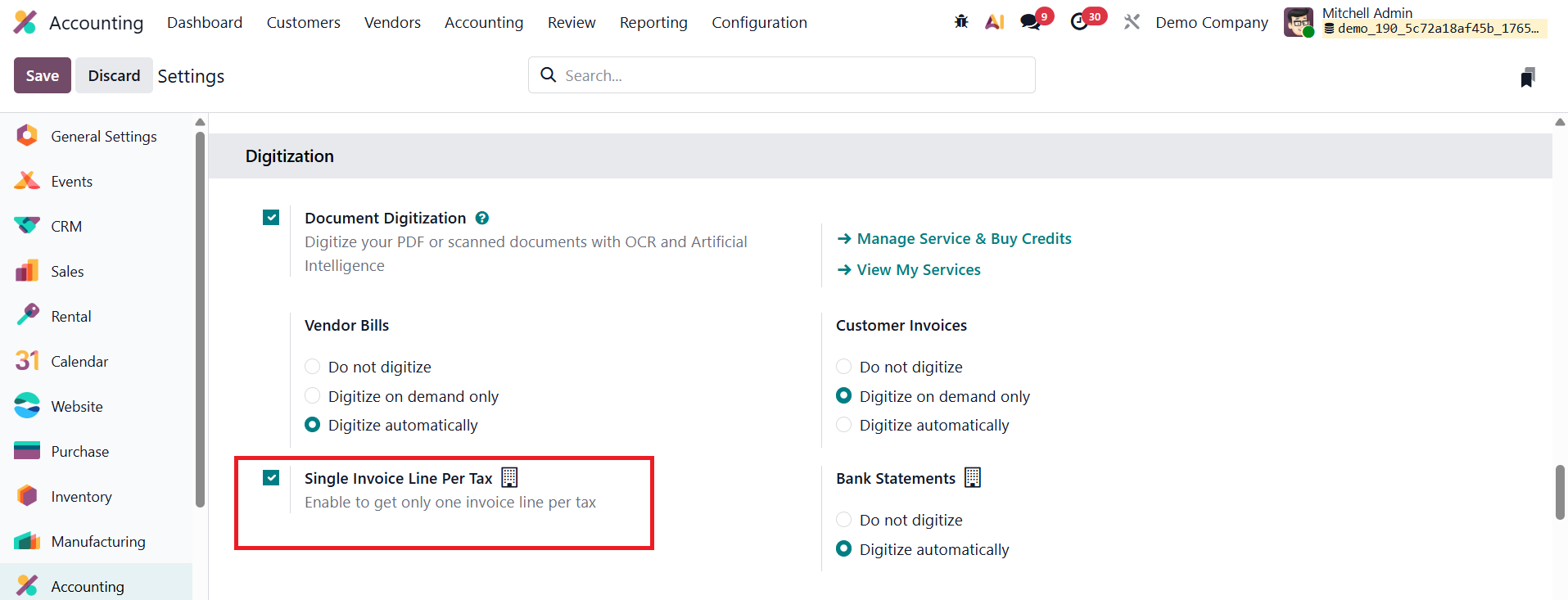Click the bookmark icon near search
The height and width of the screenshot is (600, 1568).
(x=1527, y=78)
